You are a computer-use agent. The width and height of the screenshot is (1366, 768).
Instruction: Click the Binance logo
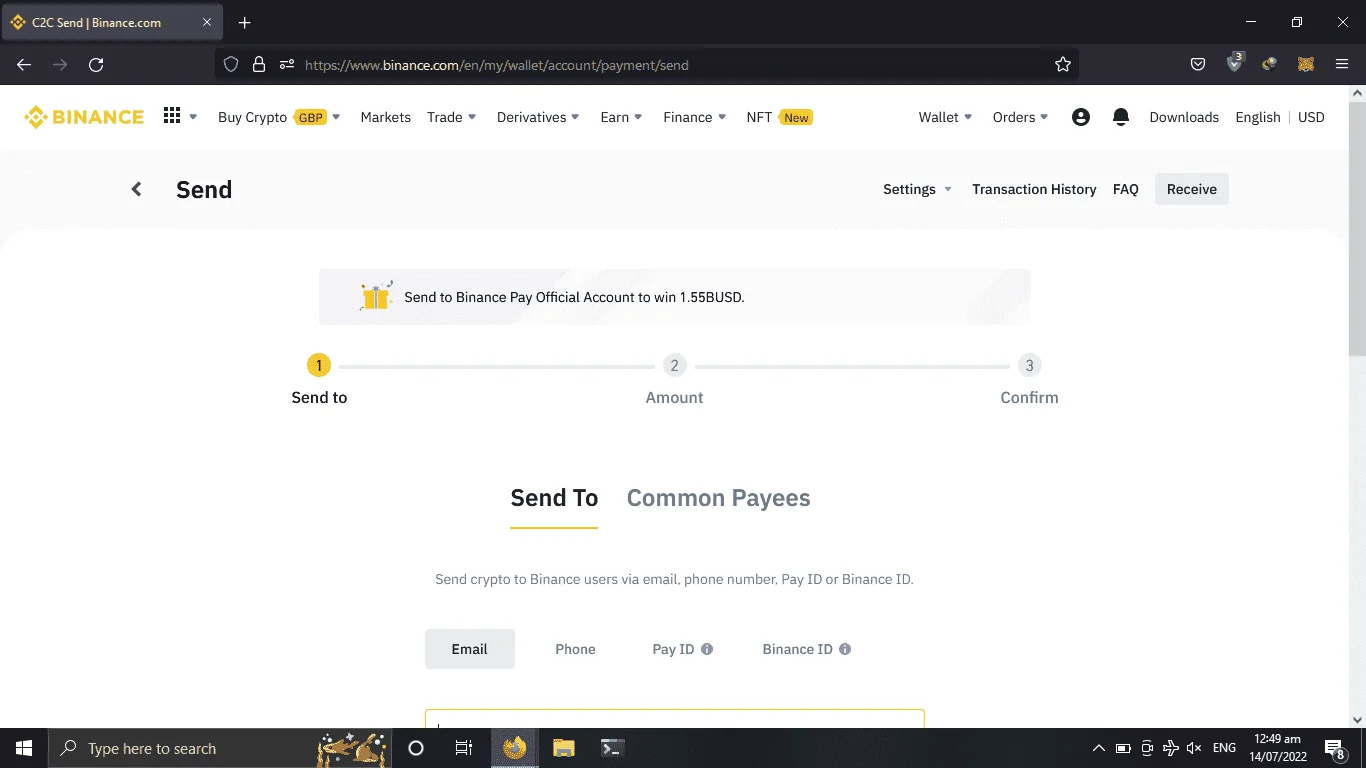coord(84,117)
